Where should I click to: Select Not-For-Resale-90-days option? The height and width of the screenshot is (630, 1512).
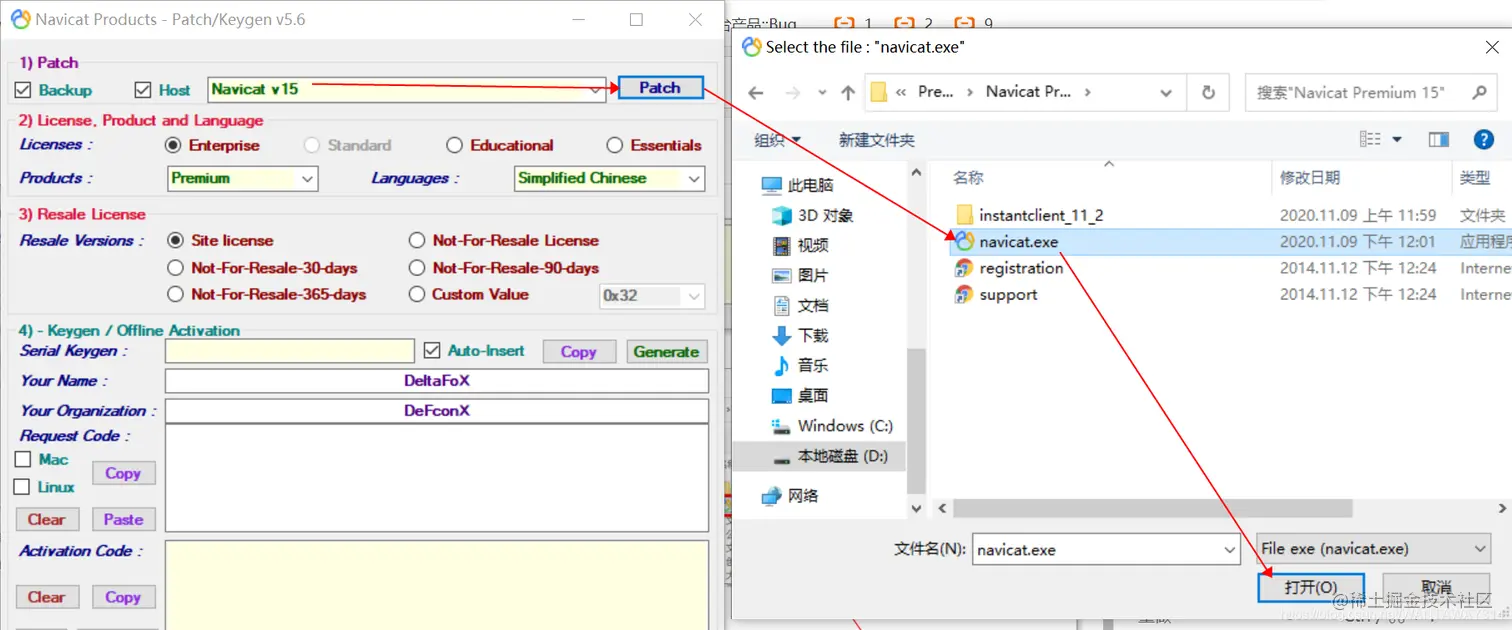coord(417,267)
